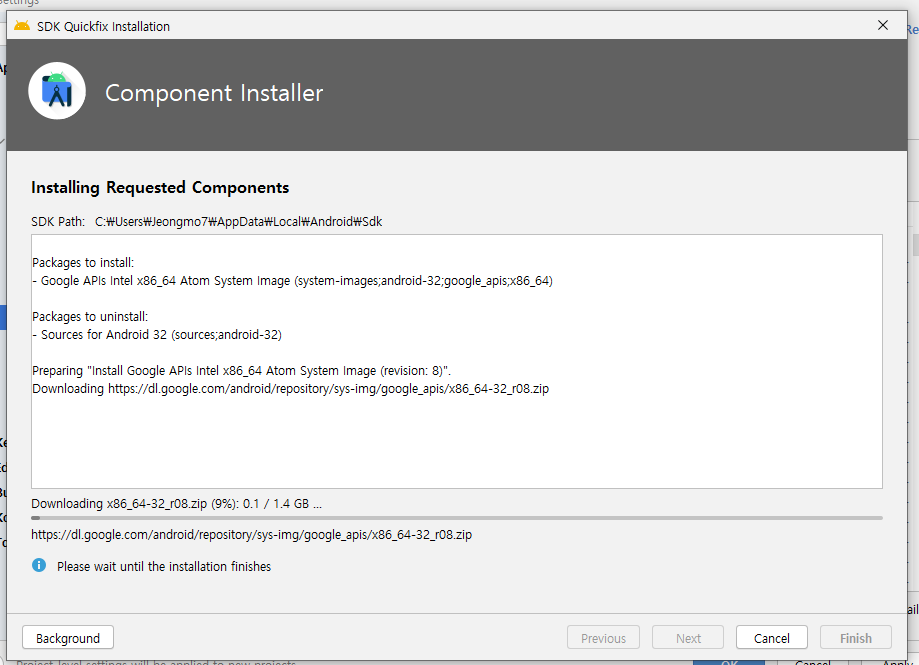Click the 'Installing Requested Components' heading
The width and height of the screenshot is (919, 665).
coord(160,187)
